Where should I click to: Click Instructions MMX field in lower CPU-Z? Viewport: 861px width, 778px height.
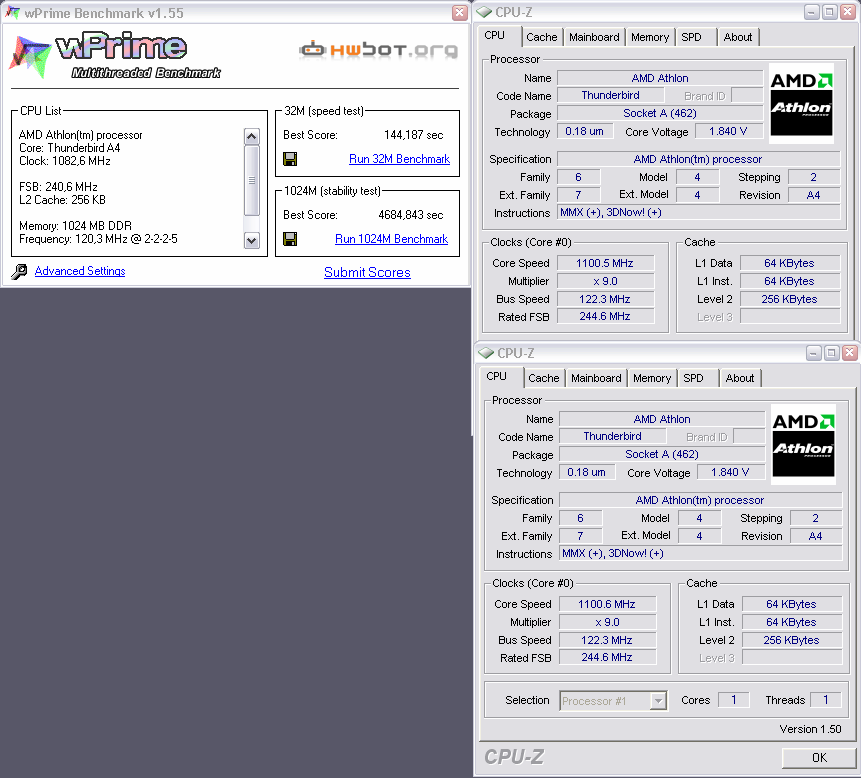[701, 553]
